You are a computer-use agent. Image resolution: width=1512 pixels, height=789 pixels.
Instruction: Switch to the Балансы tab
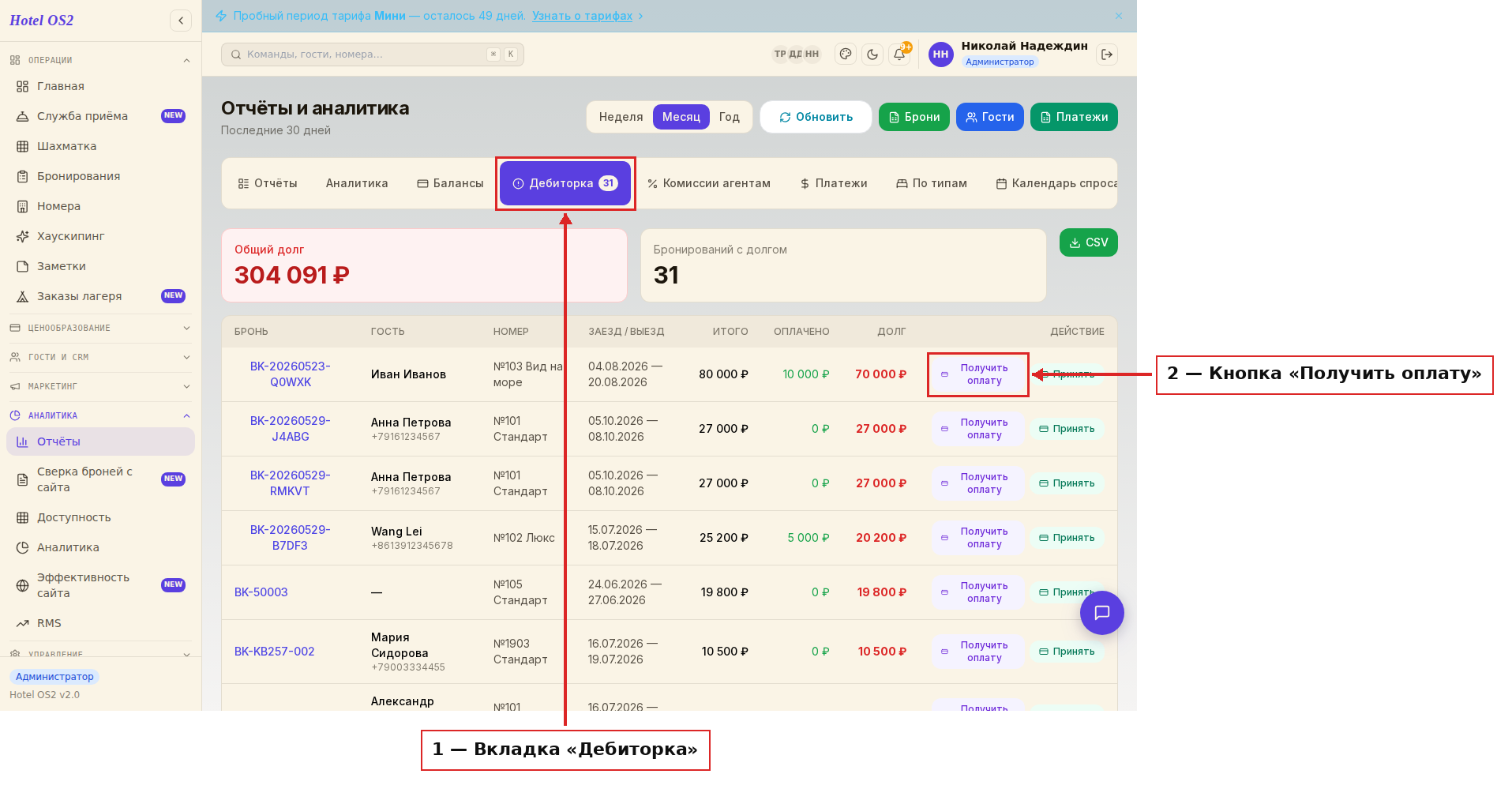pos(450,183)
